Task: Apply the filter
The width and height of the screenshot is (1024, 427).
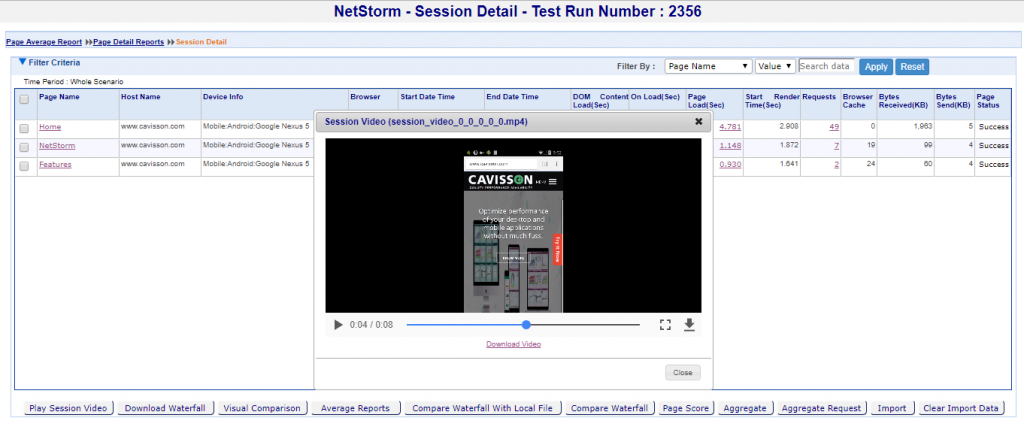Action: point(876,67)
